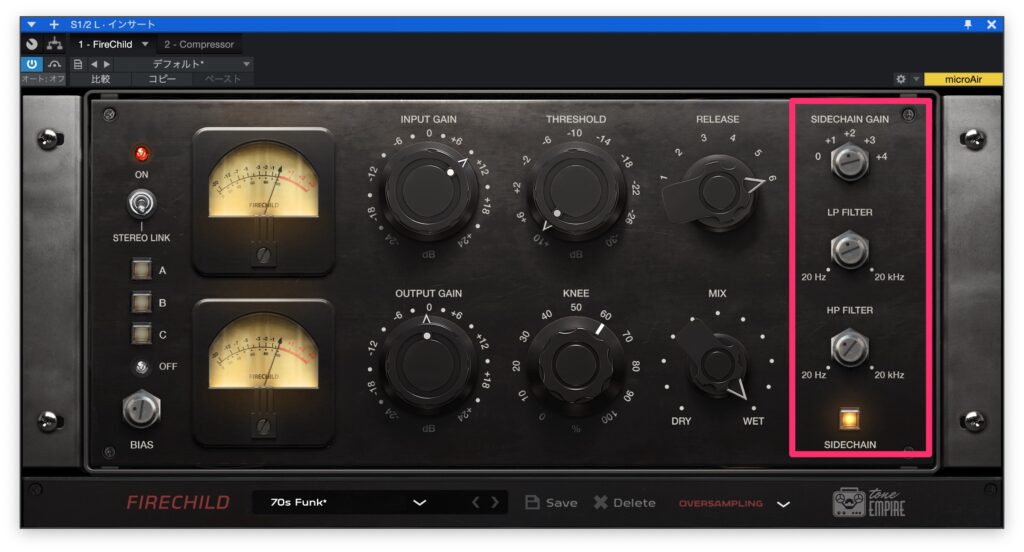Toggle the Bias switch
1024x552 pixels.
pyautogui.click(x=141, y=409)
